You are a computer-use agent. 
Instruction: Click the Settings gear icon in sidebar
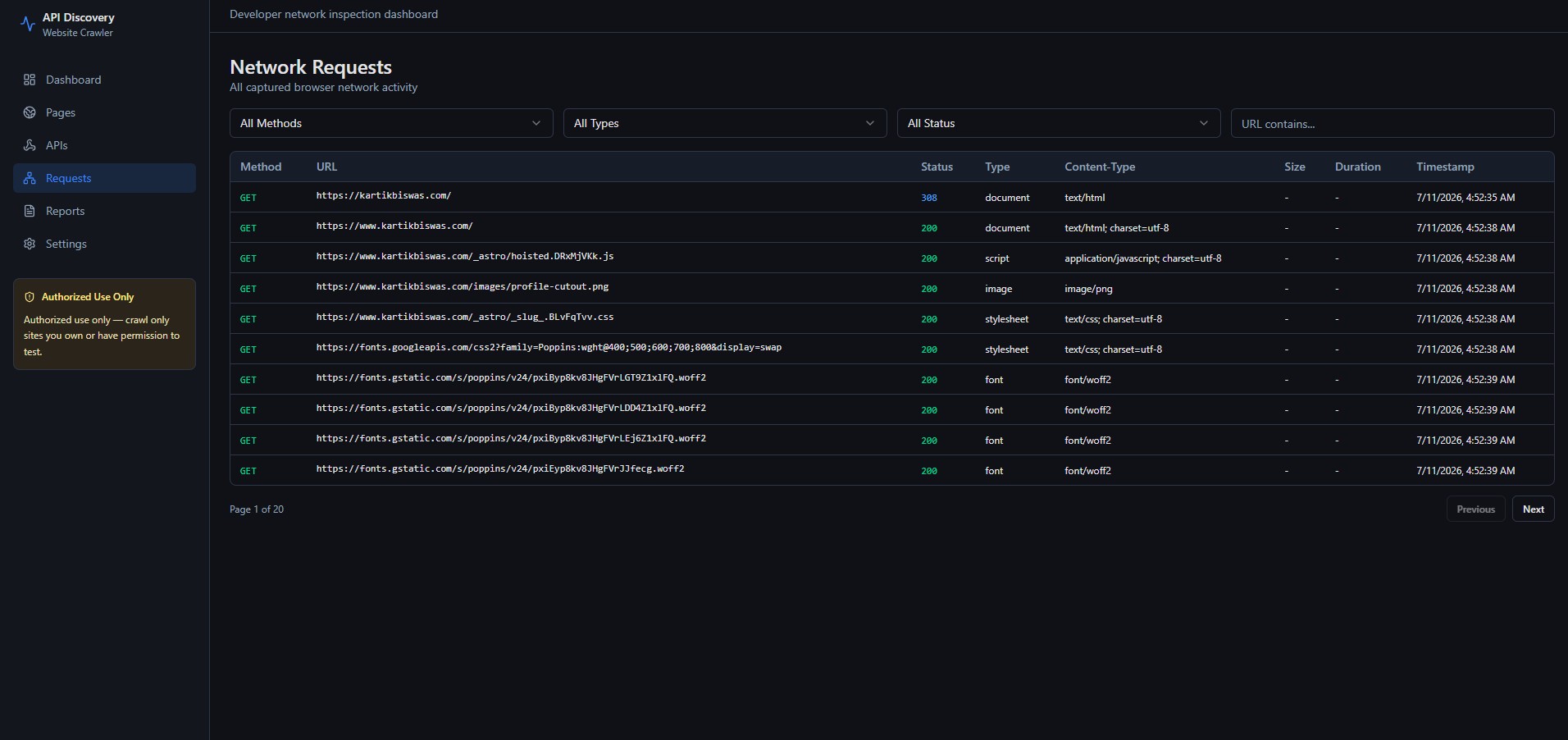coord(30,244)
